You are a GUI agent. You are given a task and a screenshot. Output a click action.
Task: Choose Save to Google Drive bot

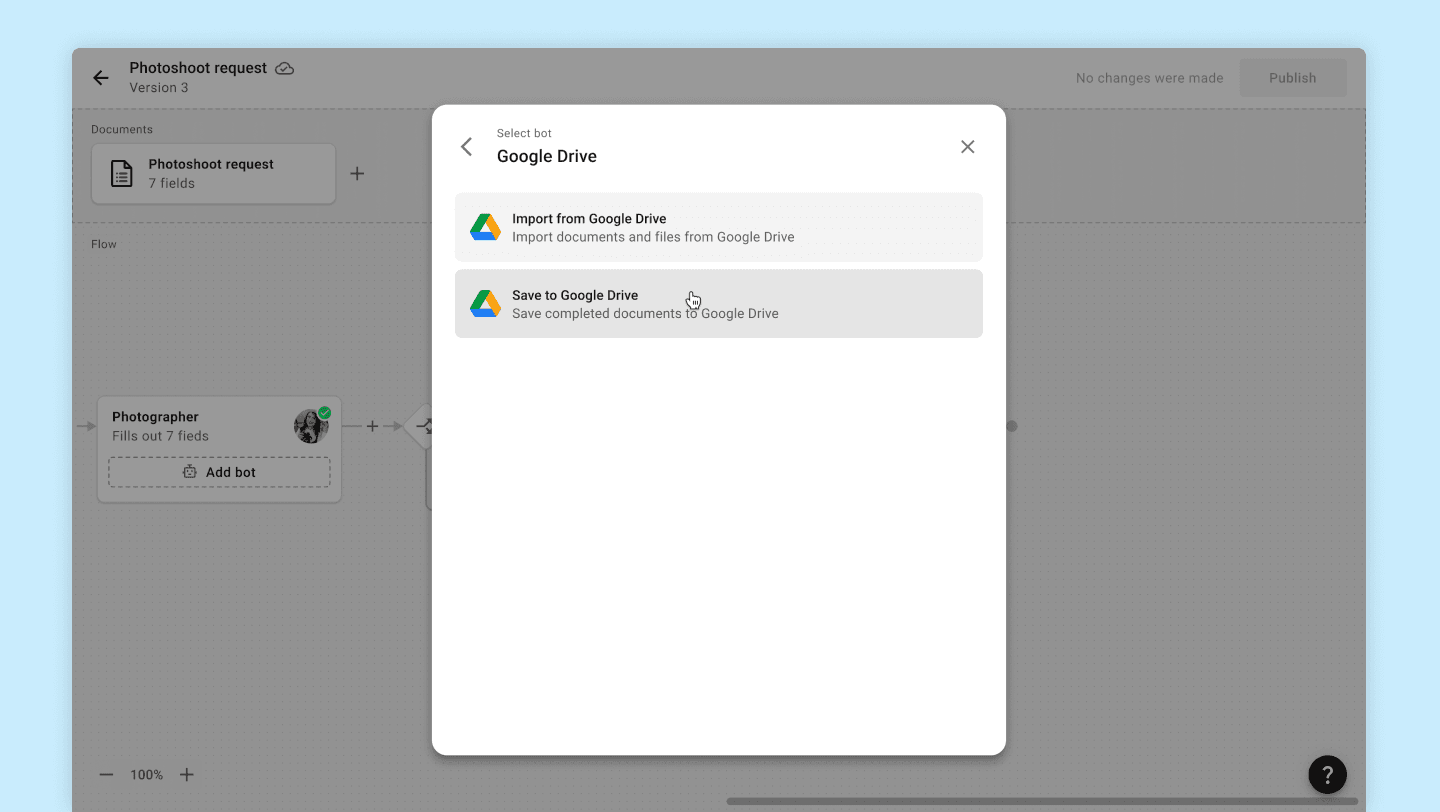(718, 304)
